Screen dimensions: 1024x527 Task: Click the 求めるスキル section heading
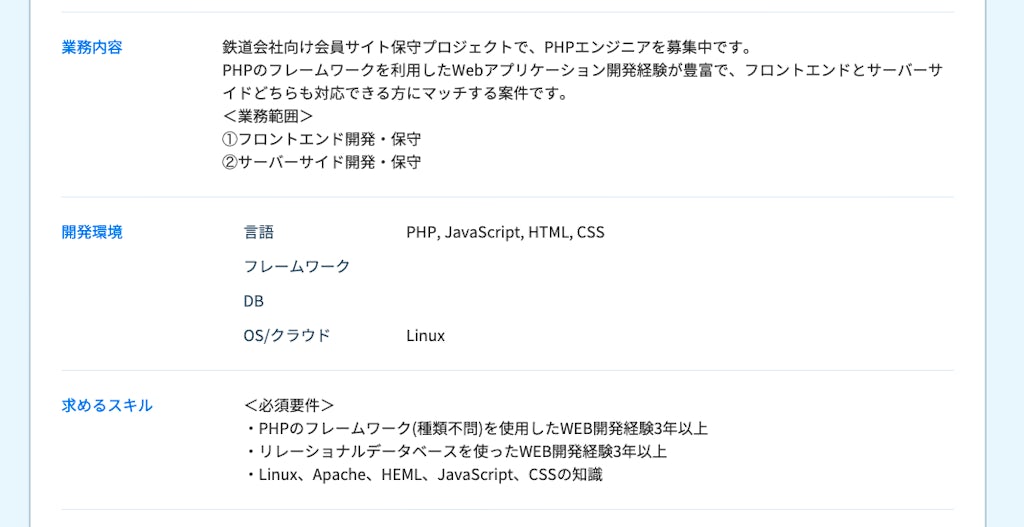tap(107, 405)
